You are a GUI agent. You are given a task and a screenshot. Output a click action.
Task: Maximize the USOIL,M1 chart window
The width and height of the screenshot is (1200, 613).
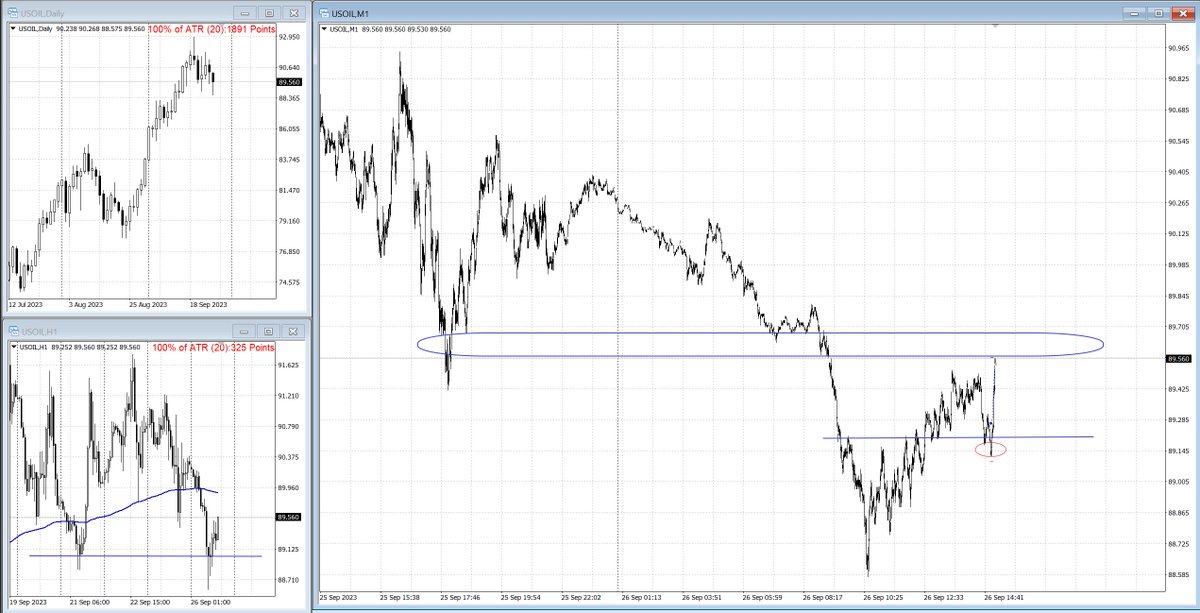click(x=1159, y=14)
